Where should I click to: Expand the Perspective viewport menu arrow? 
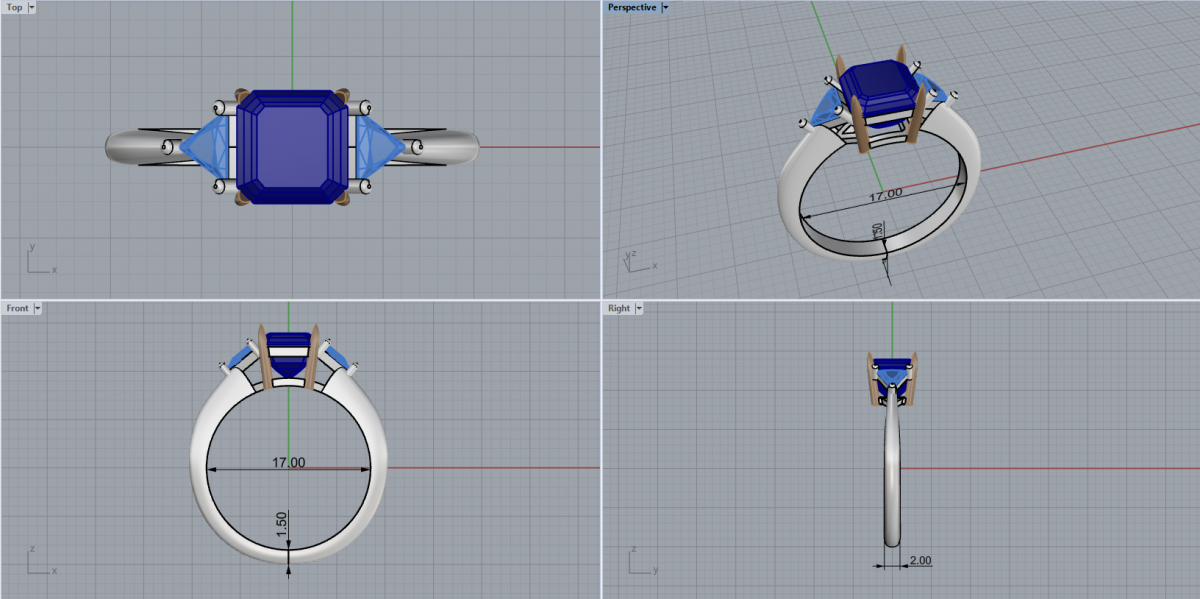click(666, 7)
